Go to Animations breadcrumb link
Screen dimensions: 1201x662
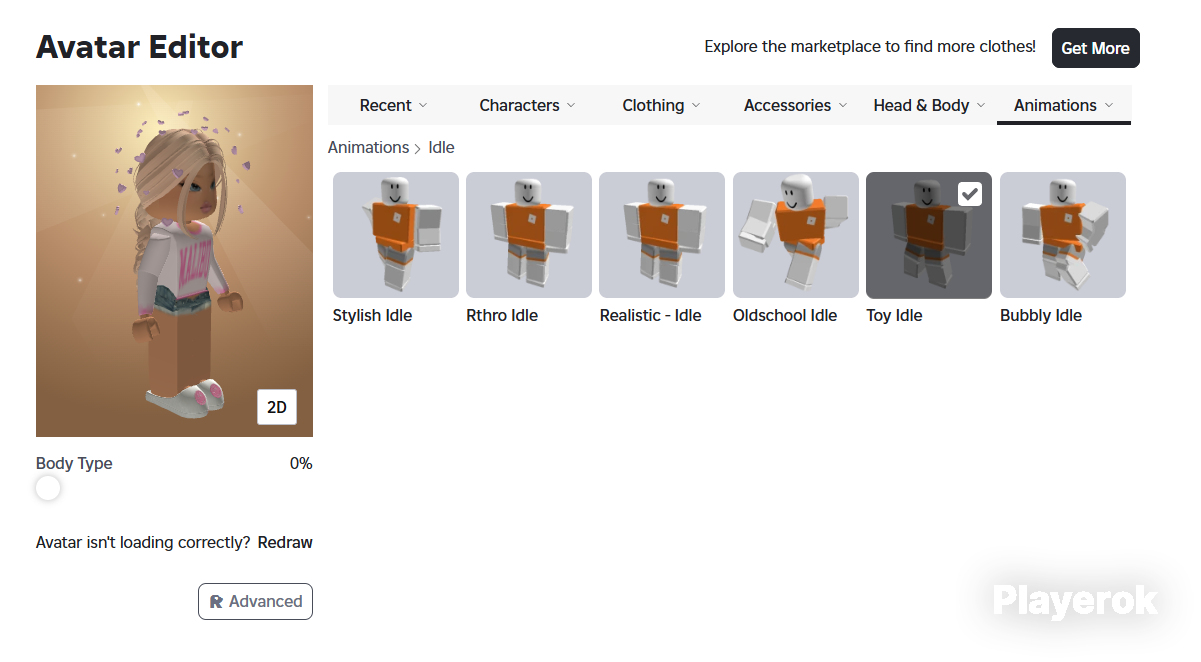point(369,147)
